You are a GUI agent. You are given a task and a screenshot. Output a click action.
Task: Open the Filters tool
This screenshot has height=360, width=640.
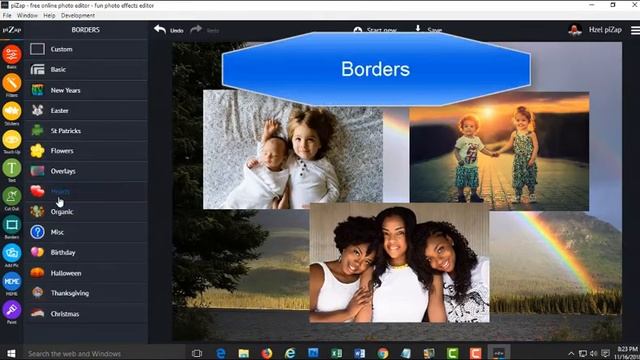point(11,83)
